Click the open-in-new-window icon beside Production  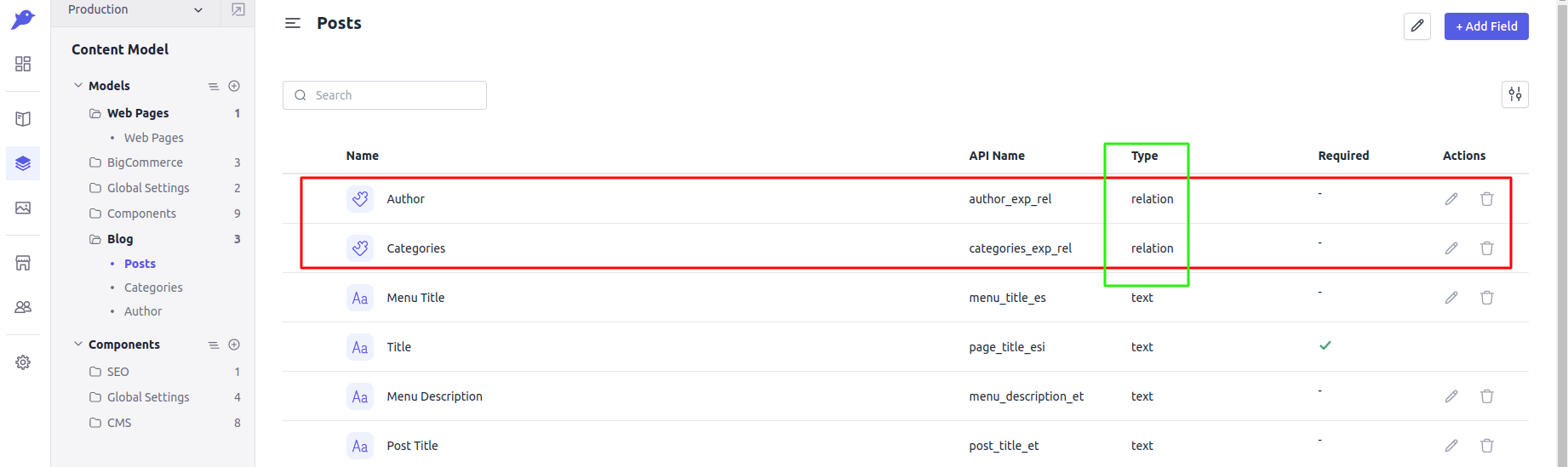[238, 10]
